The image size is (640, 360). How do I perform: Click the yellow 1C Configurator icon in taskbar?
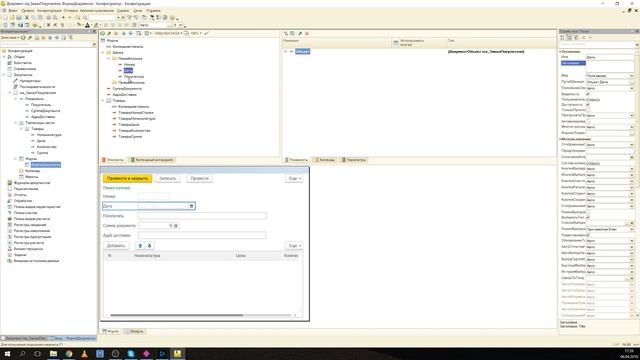[178, 354]
